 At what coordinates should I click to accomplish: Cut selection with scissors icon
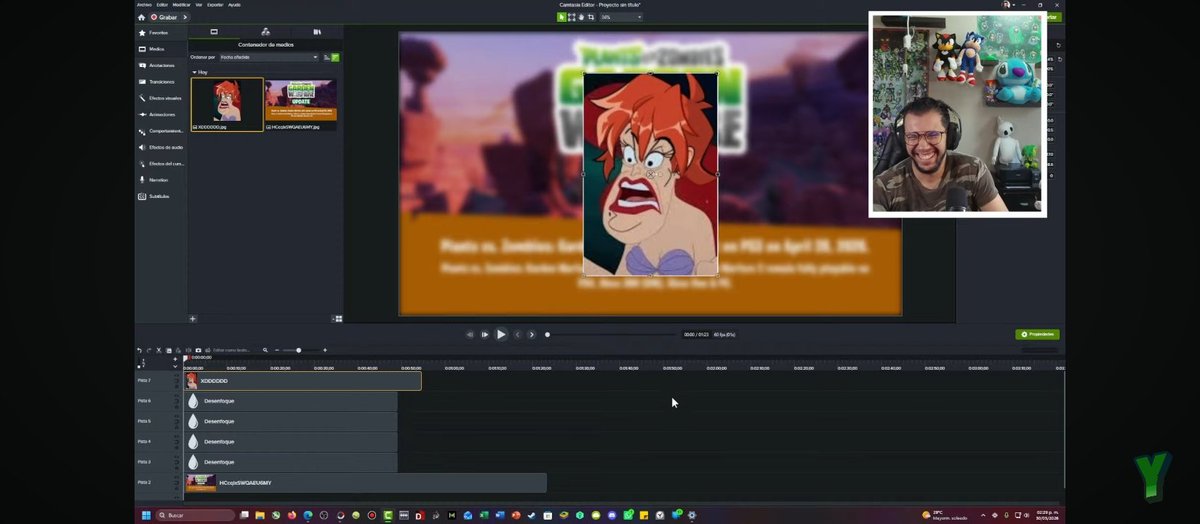[159, 350]
